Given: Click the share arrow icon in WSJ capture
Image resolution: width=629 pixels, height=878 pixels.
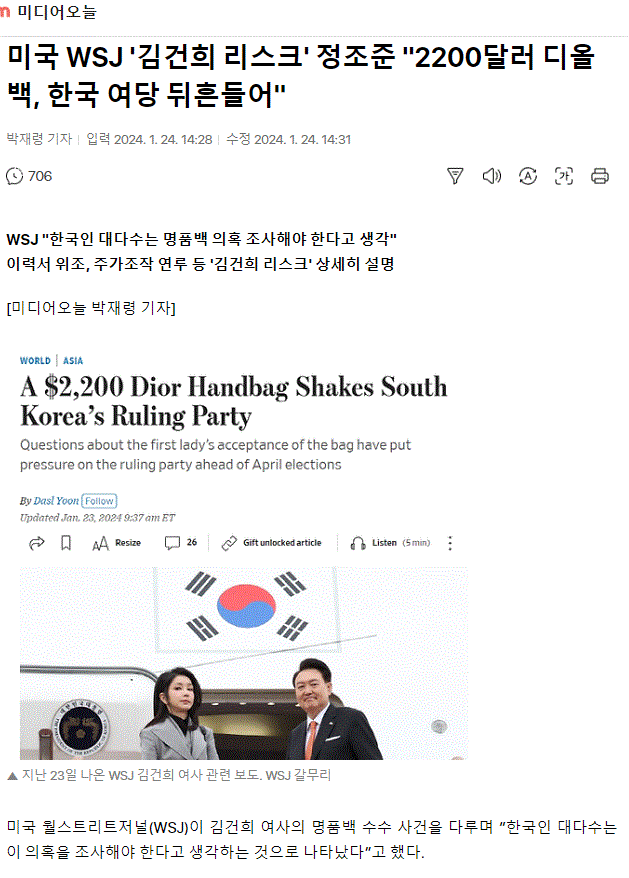Looking at the screenshot, I should 36,543.
